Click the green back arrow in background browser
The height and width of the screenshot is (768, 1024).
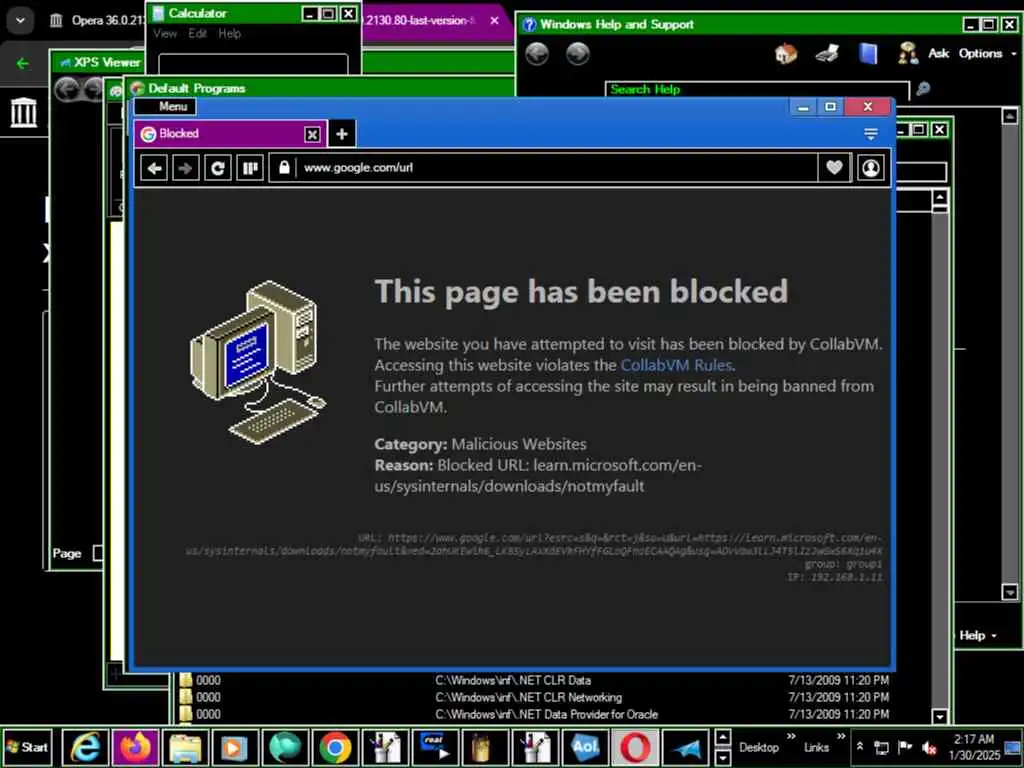(x=23, y=63)
